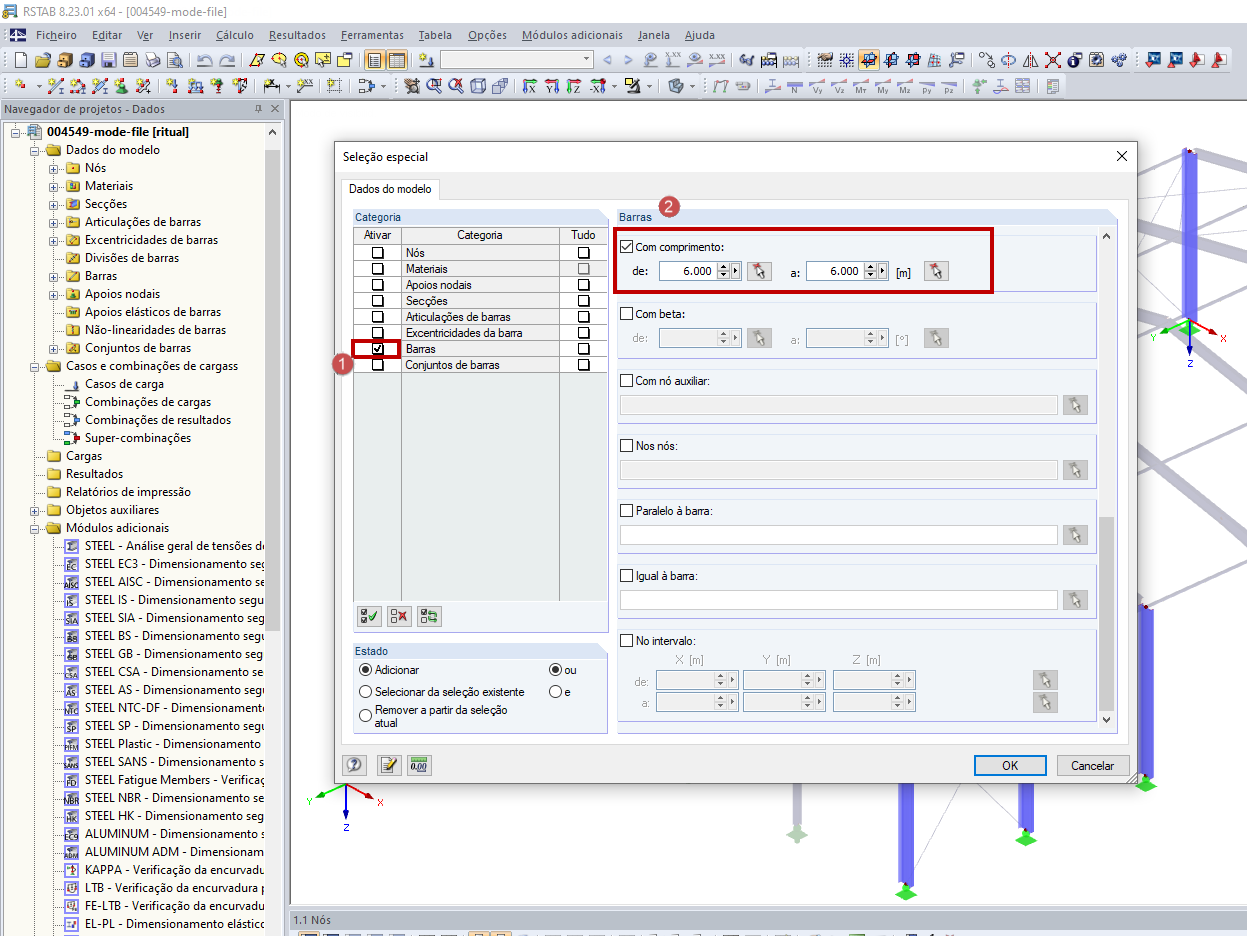Click the OK button
The height and width of the screenshot is (936, 1247).
click(x=1010, y=765)
